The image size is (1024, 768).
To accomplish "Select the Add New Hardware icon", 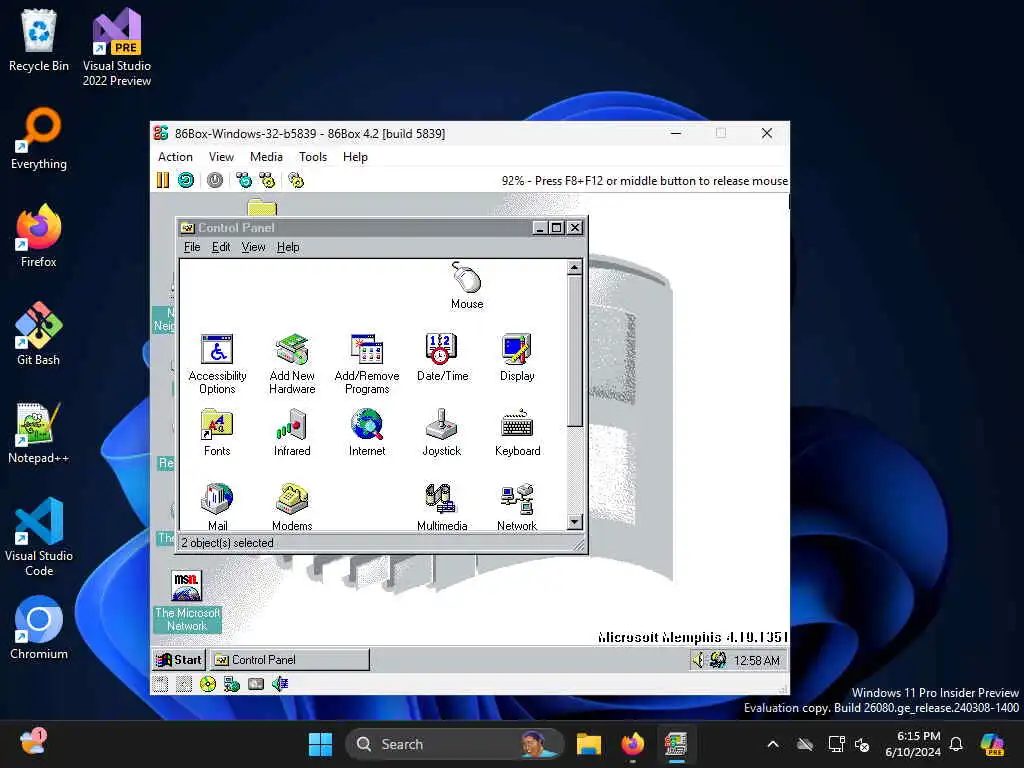I will point(292,364).
